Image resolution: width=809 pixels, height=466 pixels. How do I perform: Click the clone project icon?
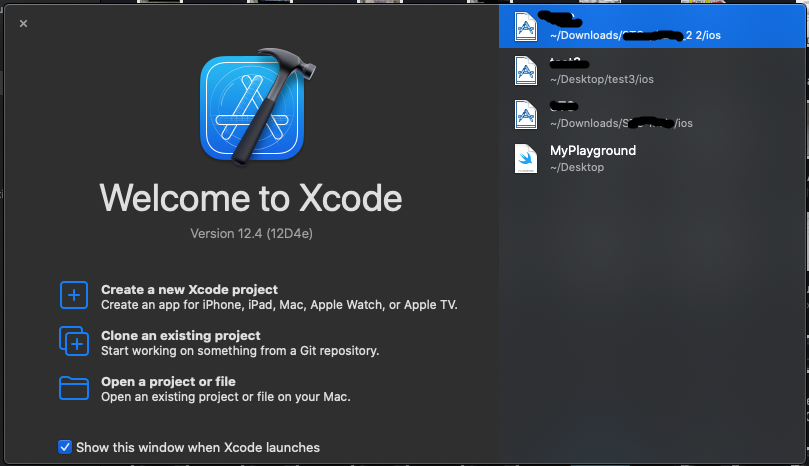pos(74,341)
